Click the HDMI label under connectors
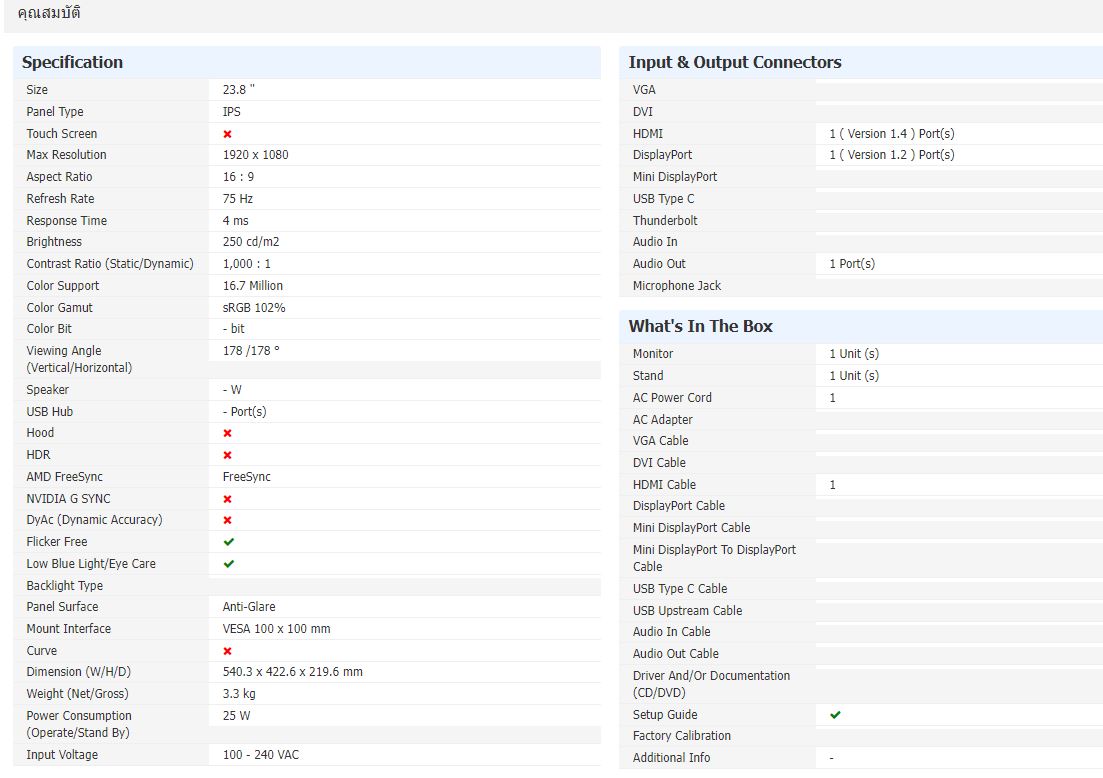The width and height of the screenshot is (1103, 778). pyautogui.click(x=647, y=134)
